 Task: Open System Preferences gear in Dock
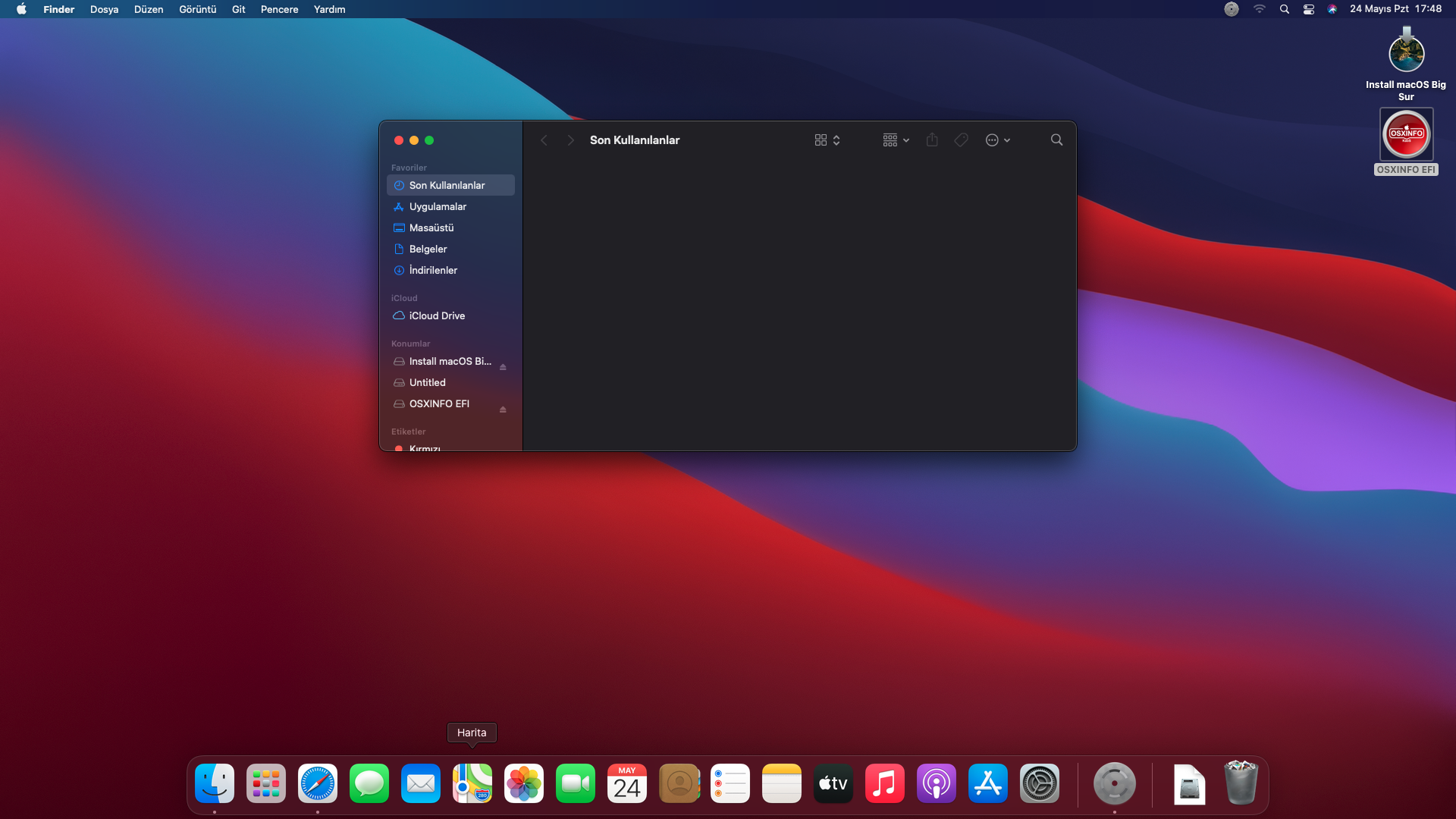tap(1040, 783)
